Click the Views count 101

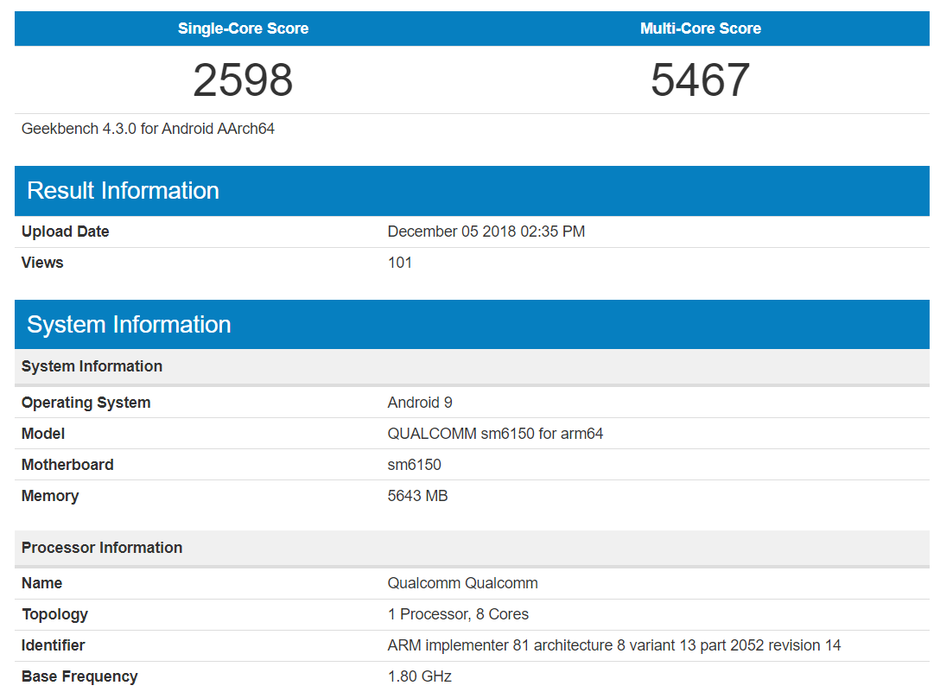click(400, 263)
